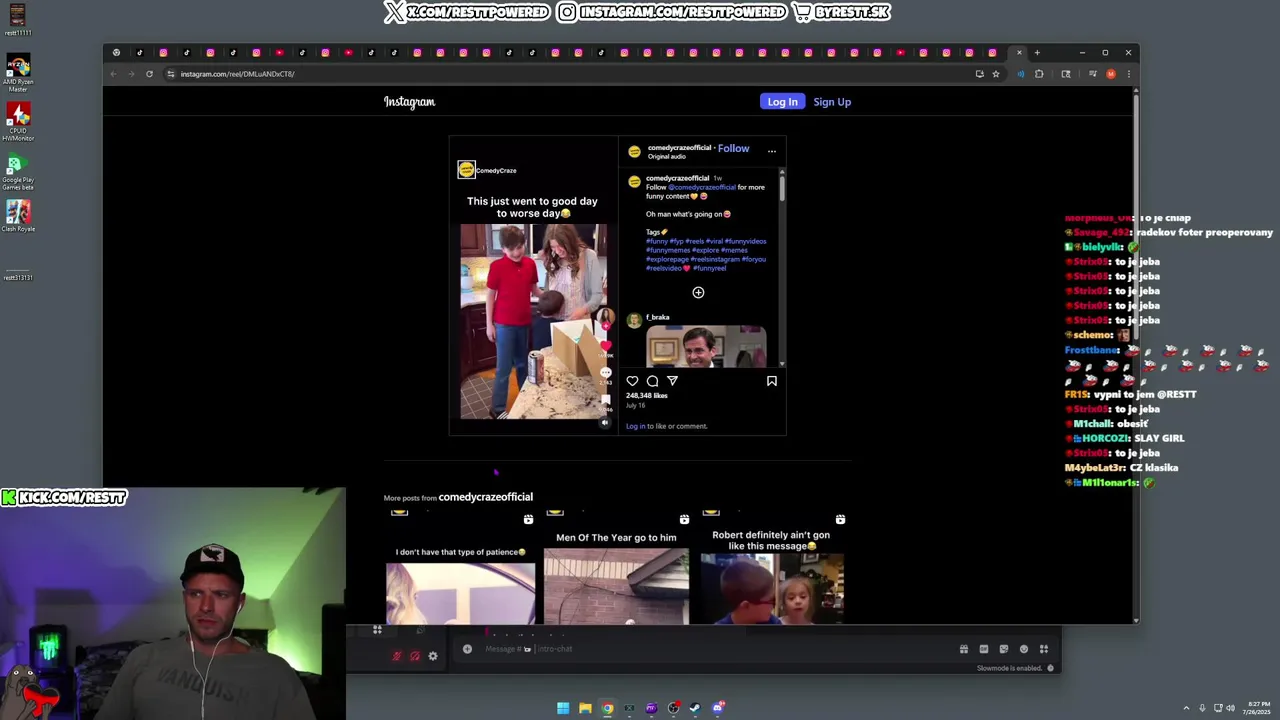Open Clash Royale desktop shortcut
Image resolution: width=1280 pixels, height=720 pixels.
pyautogui.click(x=18, y=216)
